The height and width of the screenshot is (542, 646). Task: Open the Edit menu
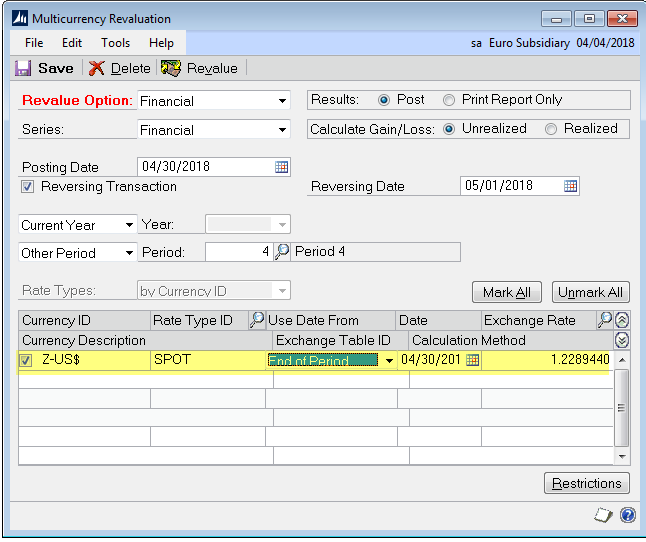point(72,43)
